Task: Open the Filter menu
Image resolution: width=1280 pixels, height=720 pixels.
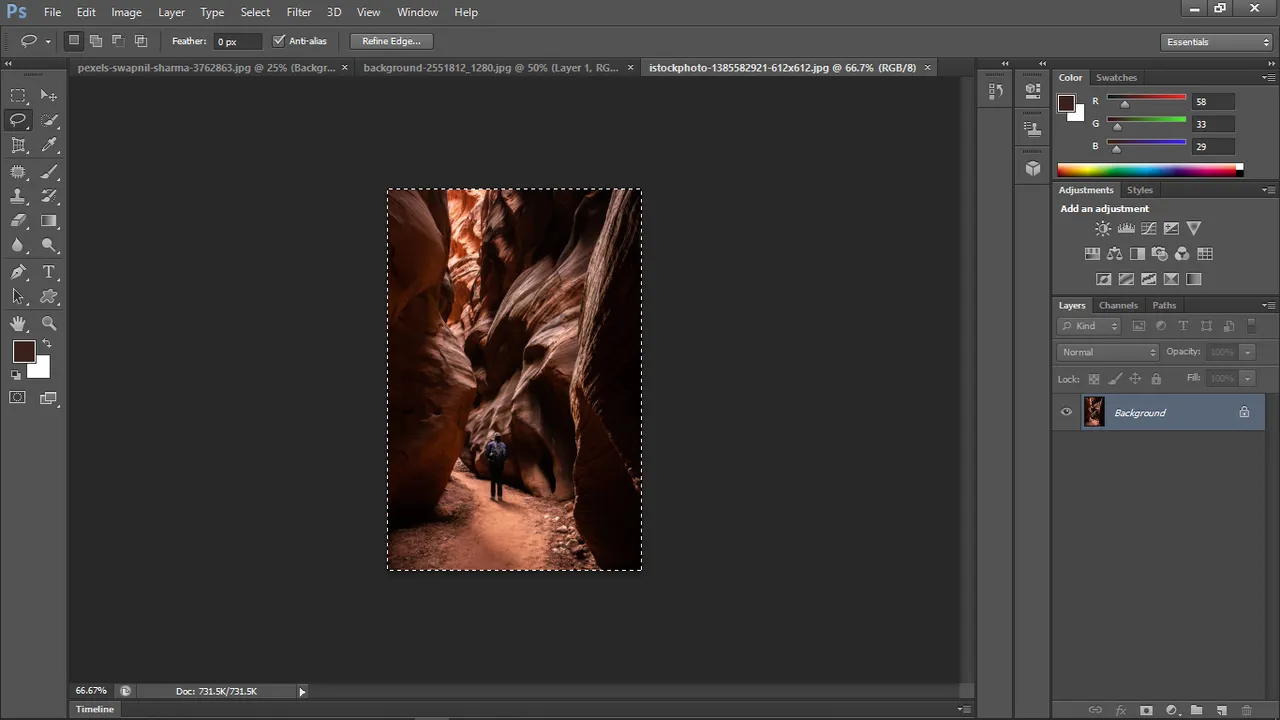Action: point(299,12)
